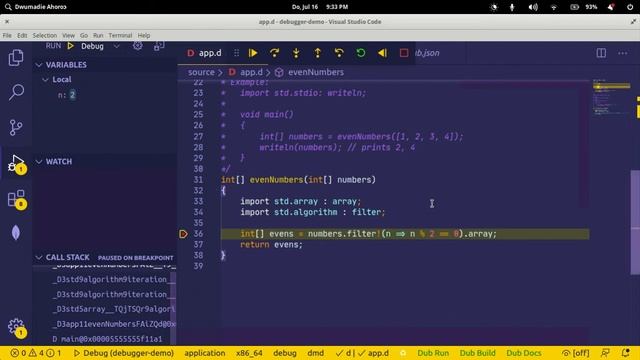
Task: Open the Selection menu
Action: coord(44,36)
